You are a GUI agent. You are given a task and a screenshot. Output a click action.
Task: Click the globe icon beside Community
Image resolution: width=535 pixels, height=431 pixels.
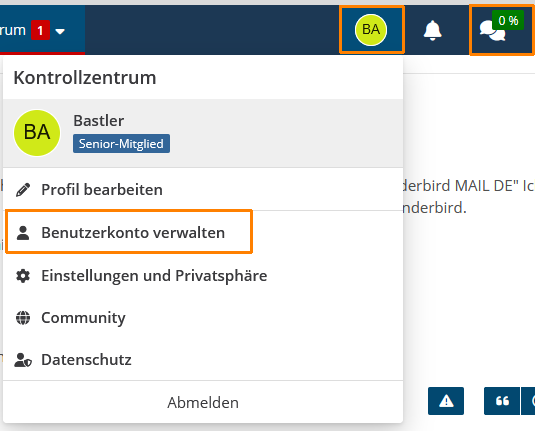pyautogui.click(x=23, y=318)
